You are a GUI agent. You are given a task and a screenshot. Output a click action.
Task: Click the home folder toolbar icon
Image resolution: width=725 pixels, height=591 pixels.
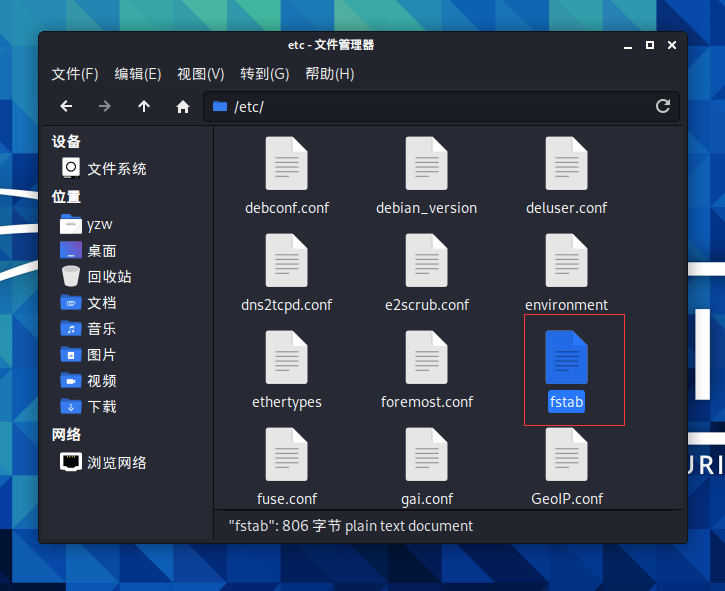coord(183,106)
